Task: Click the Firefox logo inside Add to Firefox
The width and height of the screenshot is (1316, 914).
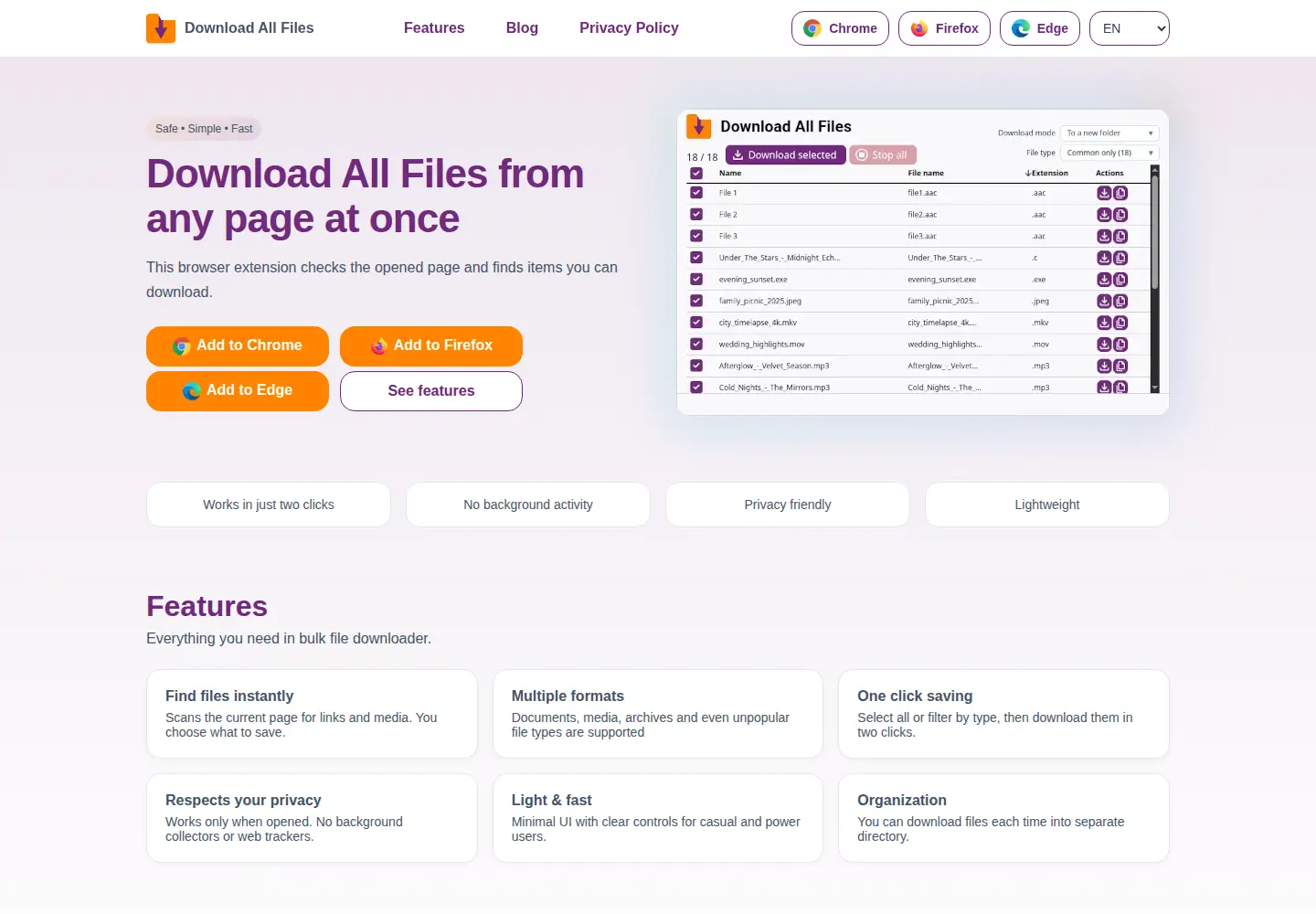Action: (x=379, y=345)
